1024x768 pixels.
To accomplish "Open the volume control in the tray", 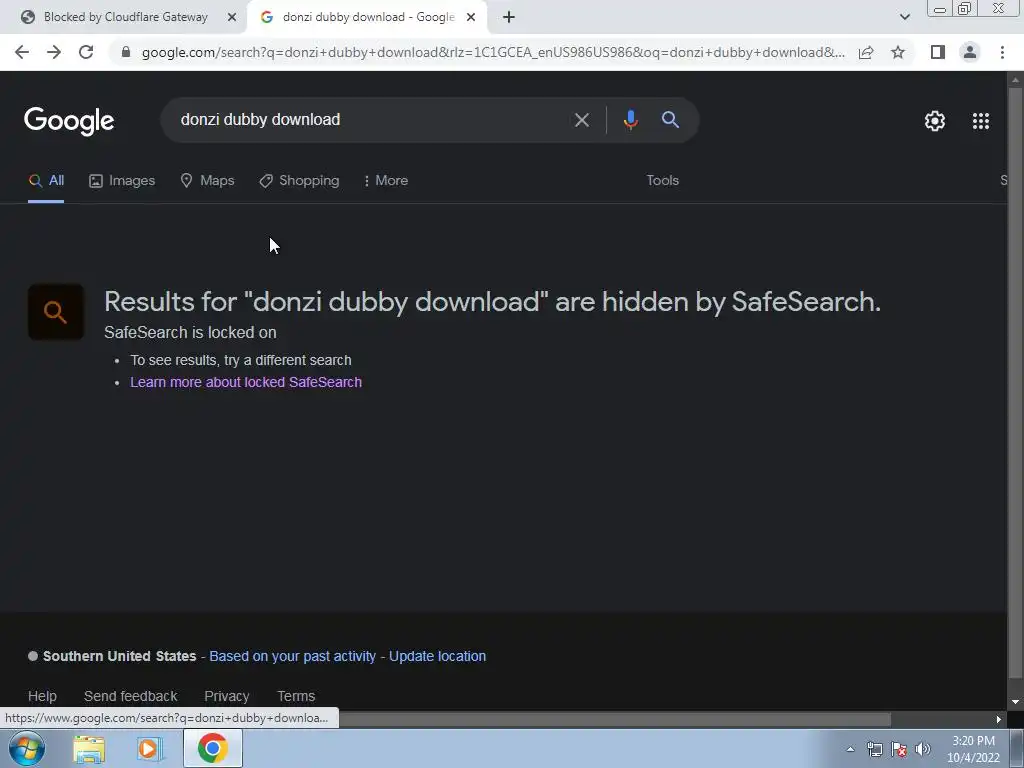I will click(x=923, y=749).
